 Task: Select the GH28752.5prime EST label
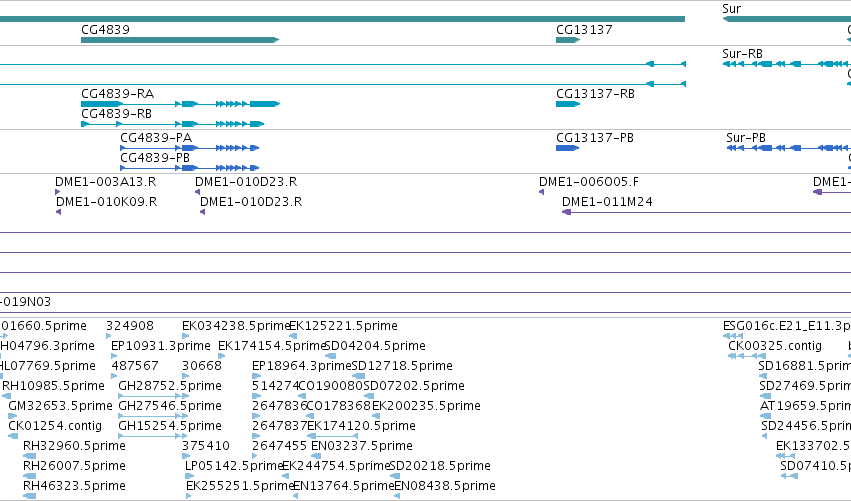coord(170,386)
